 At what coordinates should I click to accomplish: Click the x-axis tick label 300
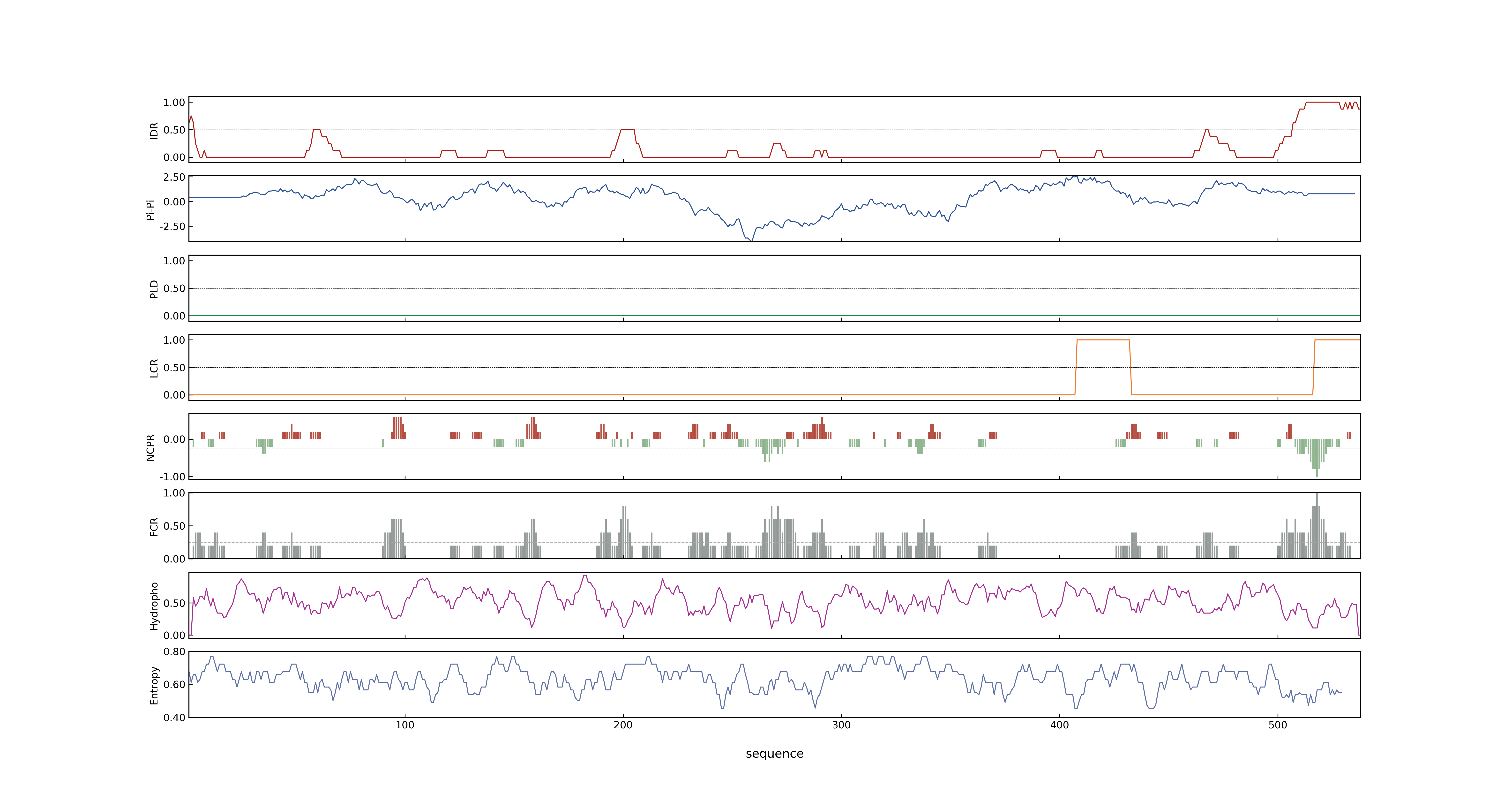point(841,725)
